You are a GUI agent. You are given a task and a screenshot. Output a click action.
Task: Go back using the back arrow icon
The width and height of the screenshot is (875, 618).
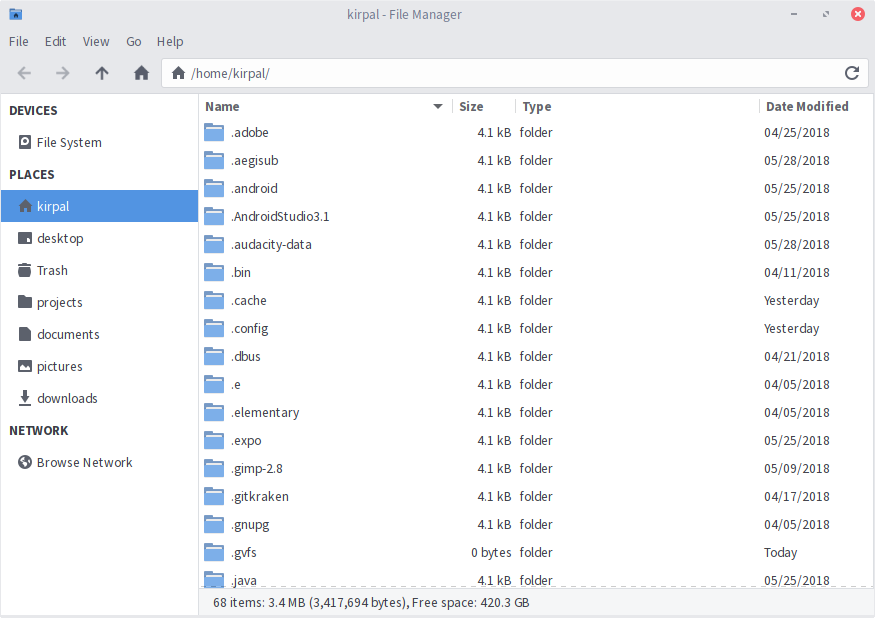point(23,73)
